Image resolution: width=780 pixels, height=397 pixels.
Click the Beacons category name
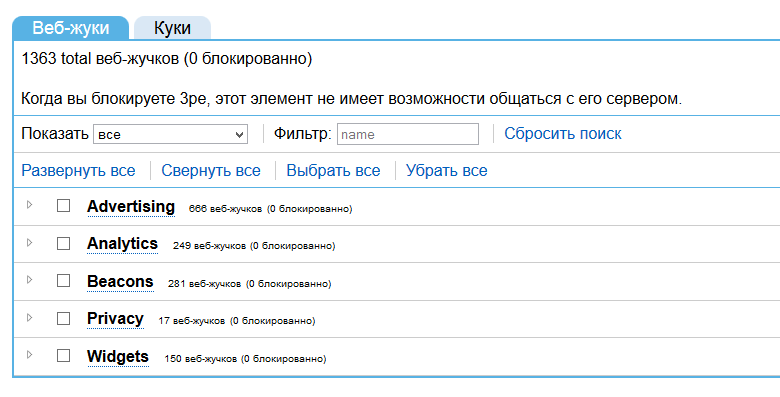[x=120, y=282]
